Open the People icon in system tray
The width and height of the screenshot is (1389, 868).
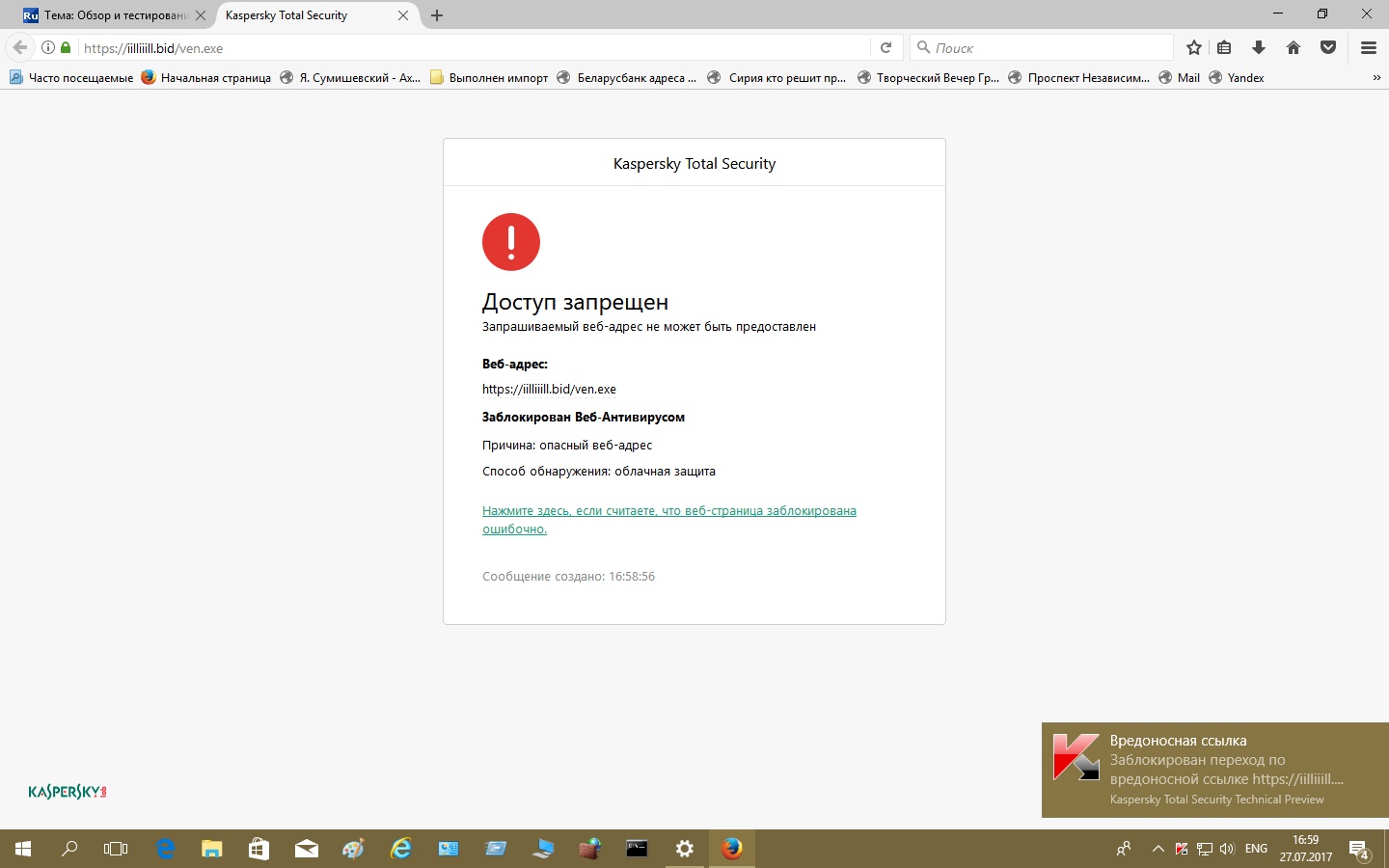1124,849
